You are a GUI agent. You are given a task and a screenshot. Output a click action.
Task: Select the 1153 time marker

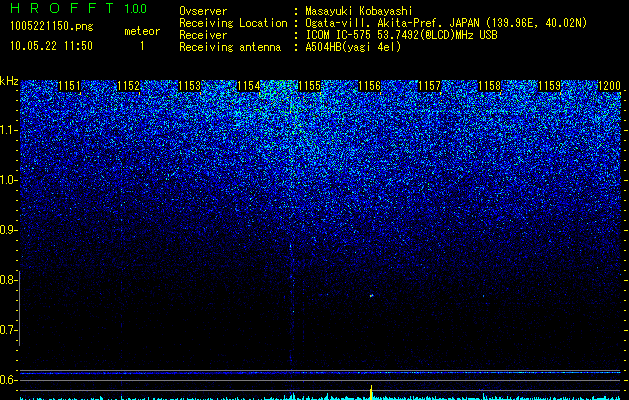(x=189, y=86)
